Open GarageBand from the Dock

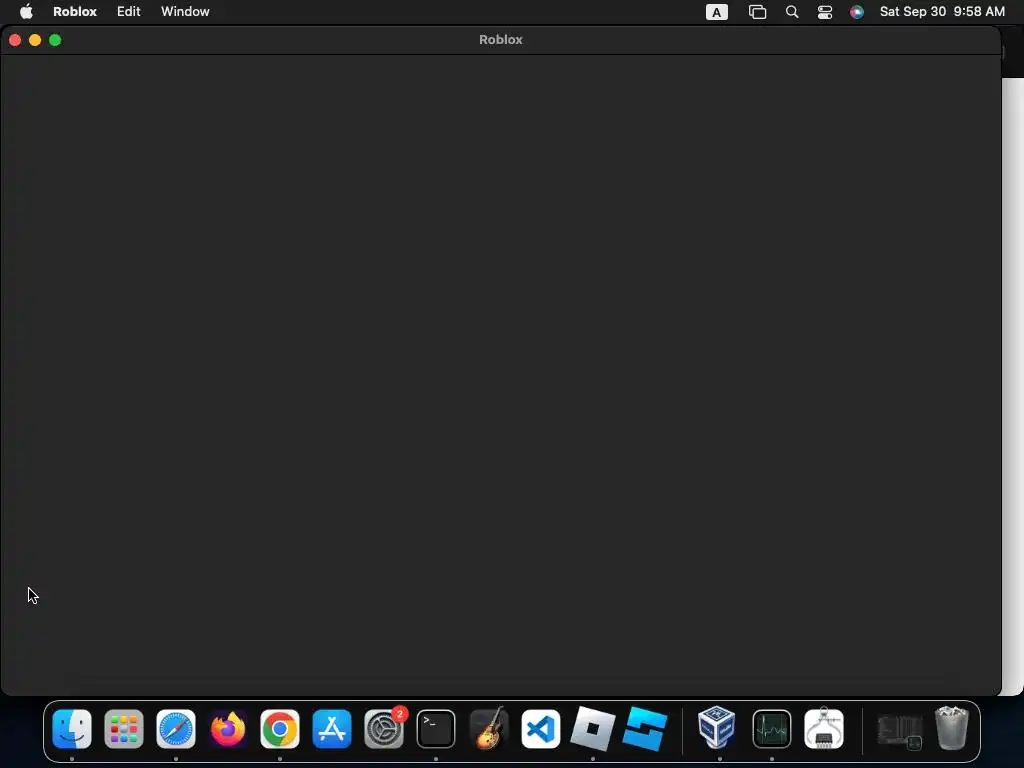pos(488,729)
